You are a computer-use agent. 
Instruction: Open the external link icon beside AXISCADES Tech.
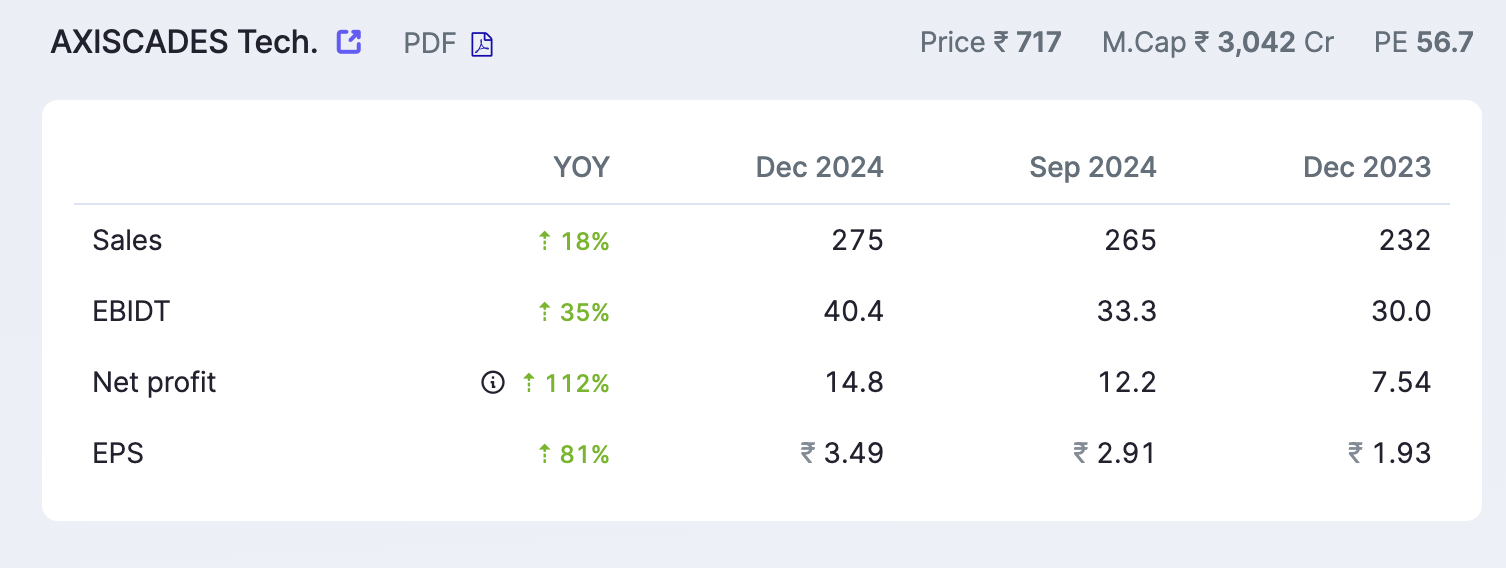(348, 42)
